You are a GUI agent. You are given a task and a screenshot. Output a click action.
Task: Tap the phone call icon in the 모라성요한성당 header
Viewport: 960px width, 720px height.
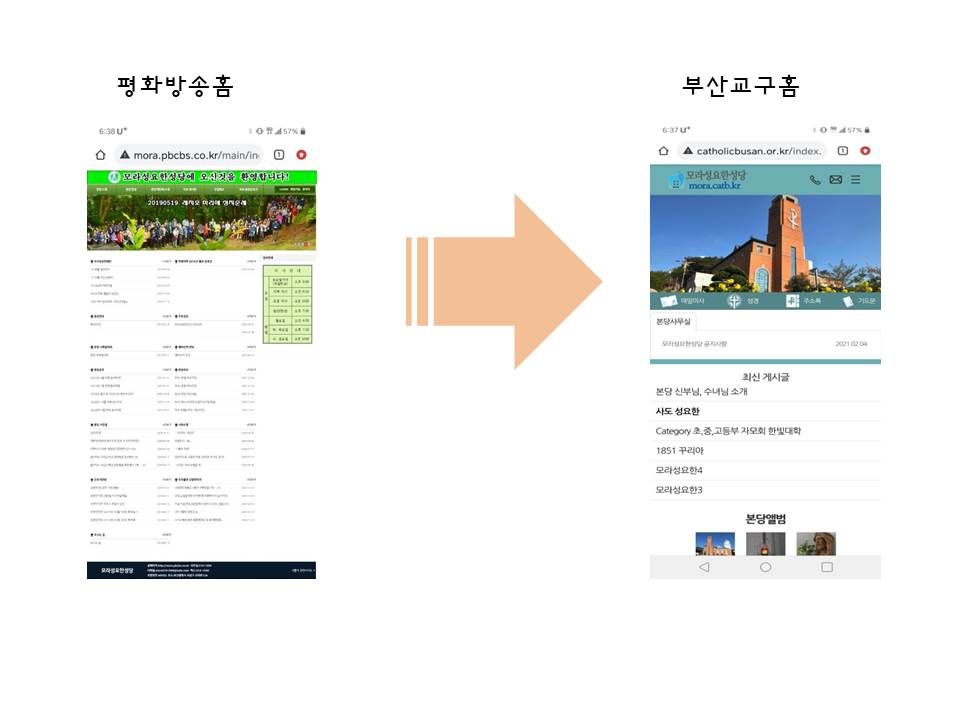point(815,179)
